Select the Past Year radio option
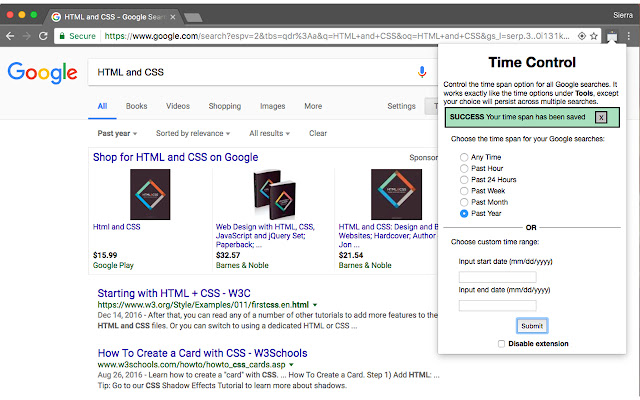The width and height of the screenshot is (640, 400). click(464, 213)
